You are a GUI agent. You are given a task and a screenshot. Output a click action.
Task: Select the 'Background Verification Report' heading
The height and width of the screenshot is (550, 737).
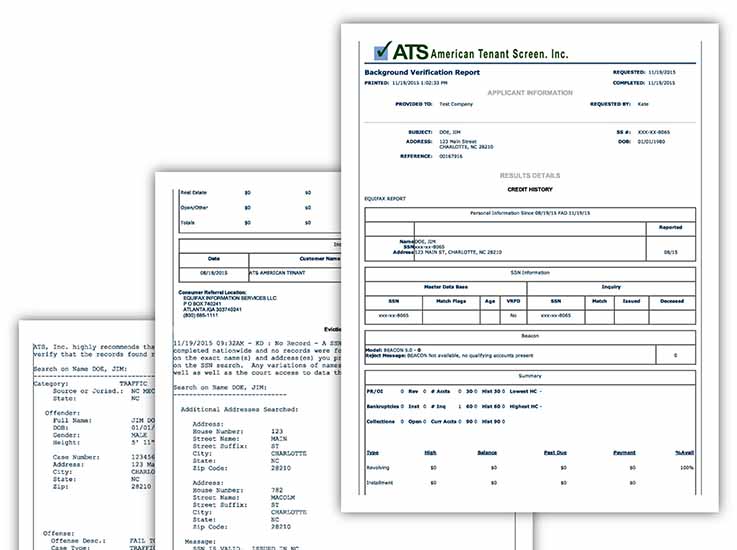pos(422,72)
